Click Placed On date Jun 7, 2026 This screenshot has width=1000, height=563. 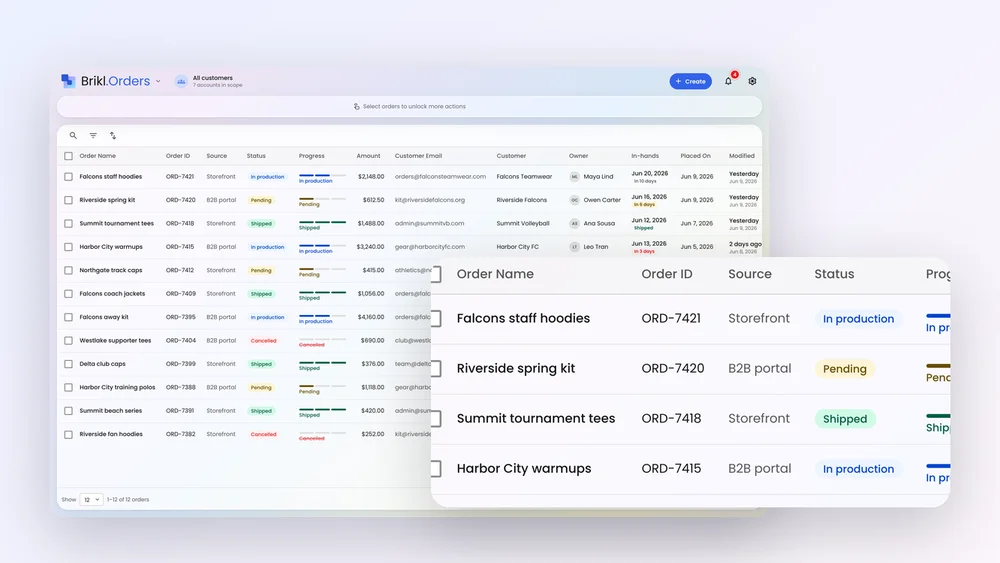[696, 224]
